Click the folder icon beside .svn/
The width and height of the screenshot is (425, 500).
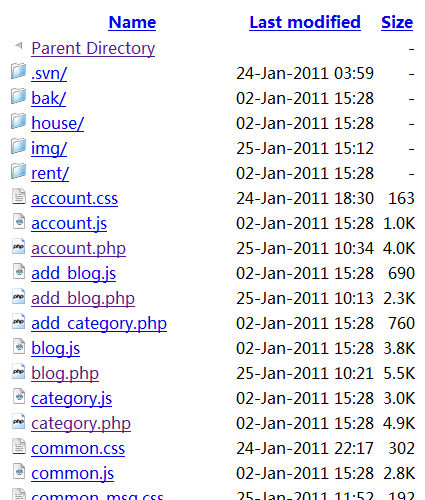(19, 71)
